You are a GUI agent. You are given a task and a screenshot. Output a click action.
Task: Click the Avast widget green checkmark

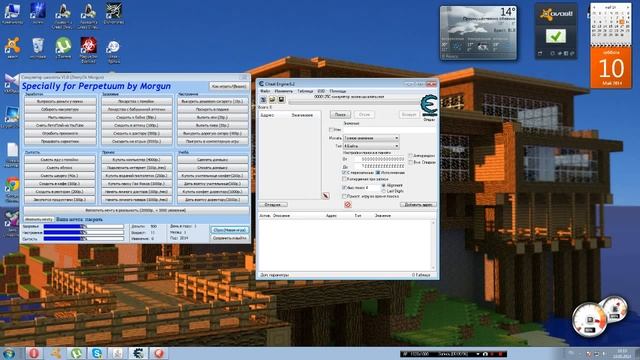pos(556,36)
